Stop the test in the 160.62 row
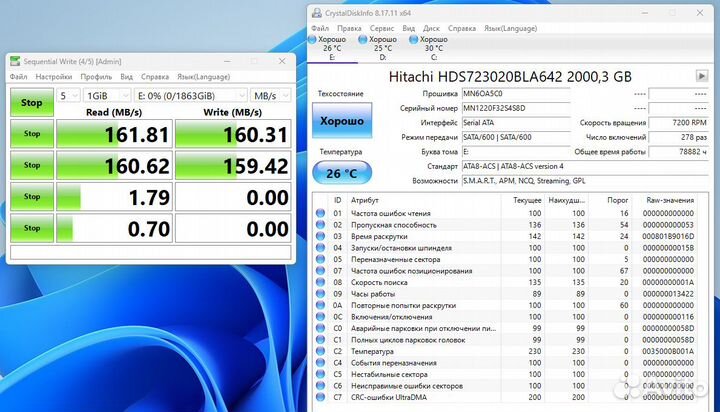The height and width of the screenshot is (412, 720). (x=32, y=165)
